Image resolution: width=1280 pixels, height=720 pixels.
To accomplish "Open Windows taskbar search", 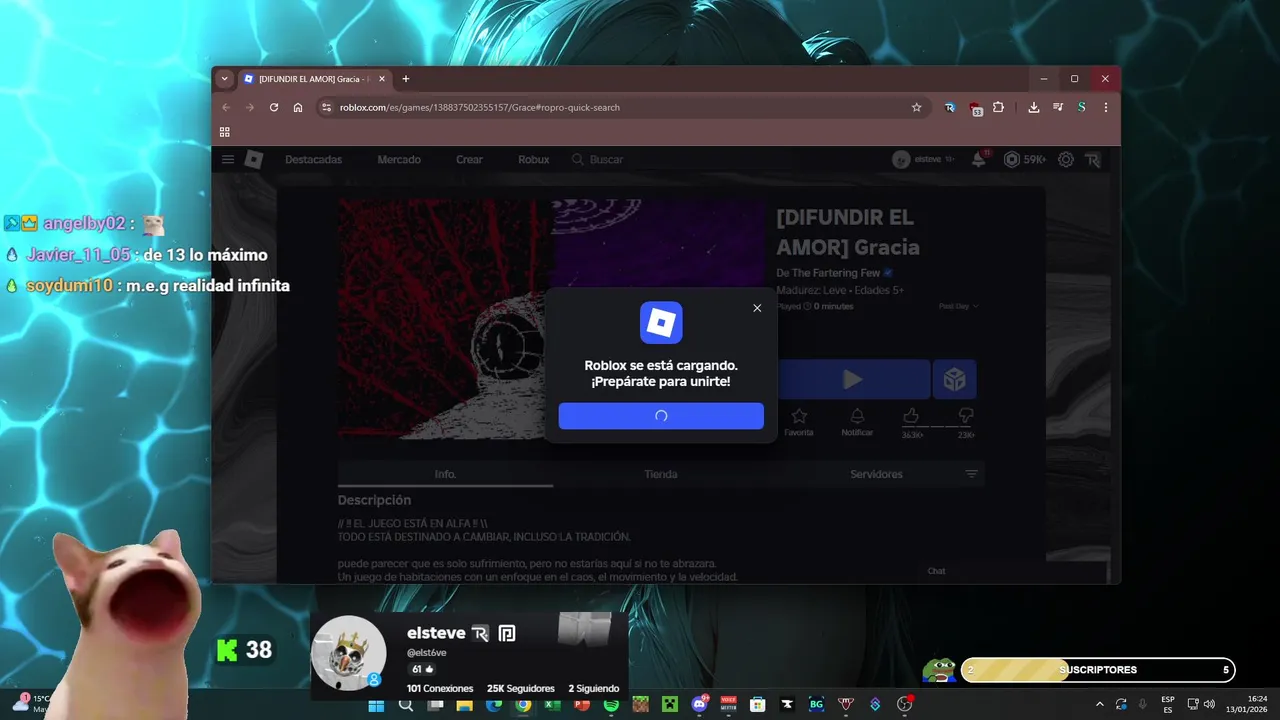I will coord(406,705).
